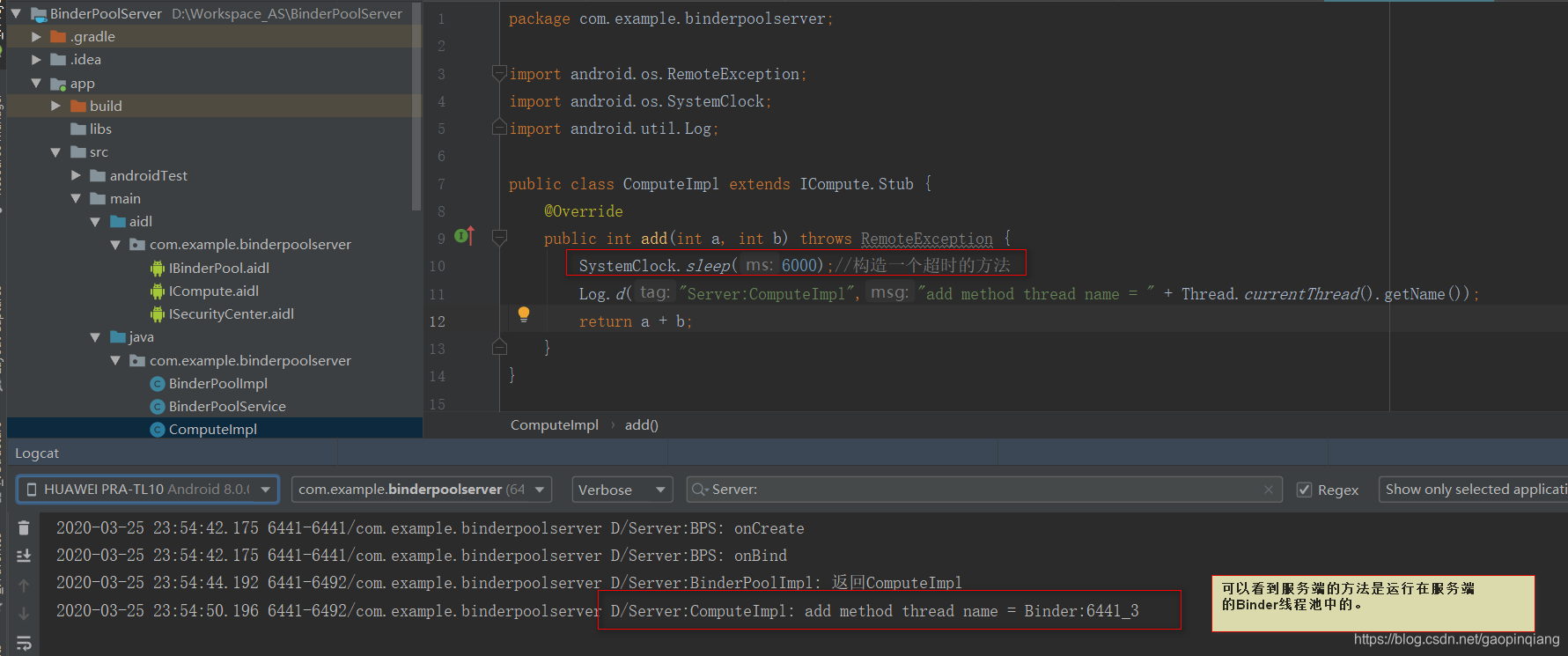
Task: Click the @Override annotation on line 8
Action: (583, 211)
